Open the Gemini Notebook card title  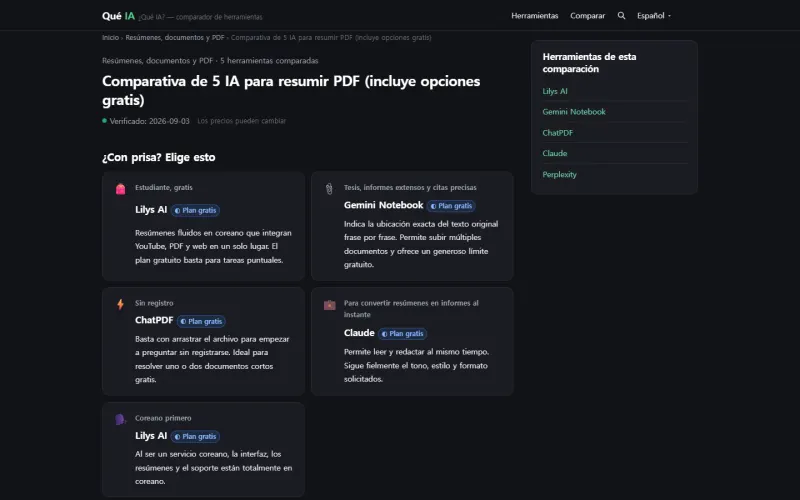[384, 205]
